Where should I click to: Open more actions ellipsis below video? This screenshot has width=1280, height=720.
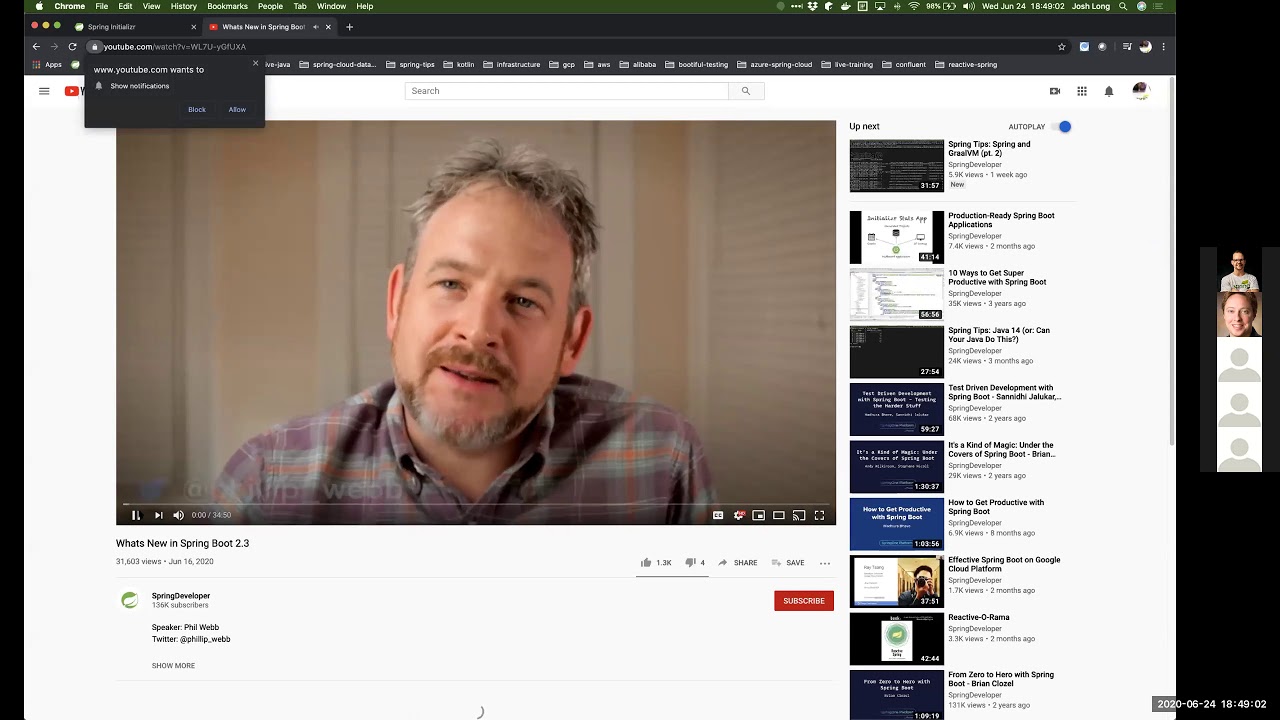(x=825, y=563)
